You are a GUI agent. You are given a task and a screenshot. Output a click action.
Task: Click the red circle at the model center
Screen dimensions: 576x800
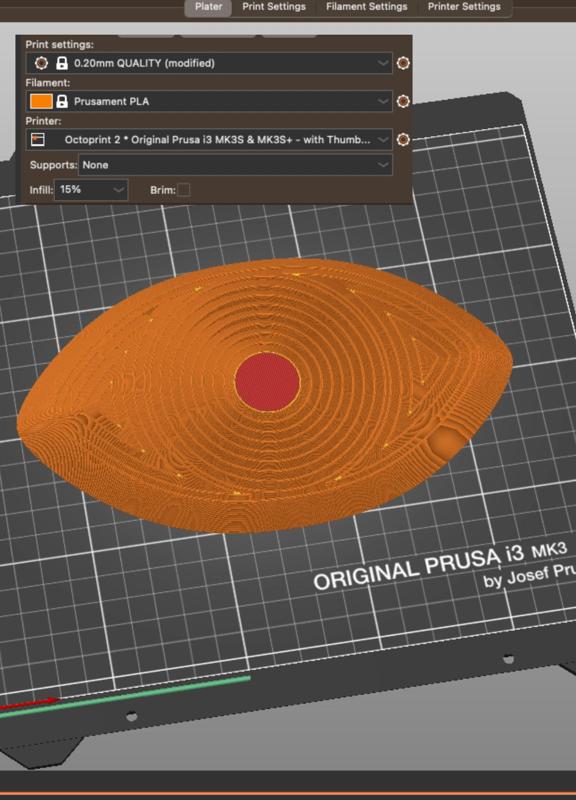[x=267, y=381]
